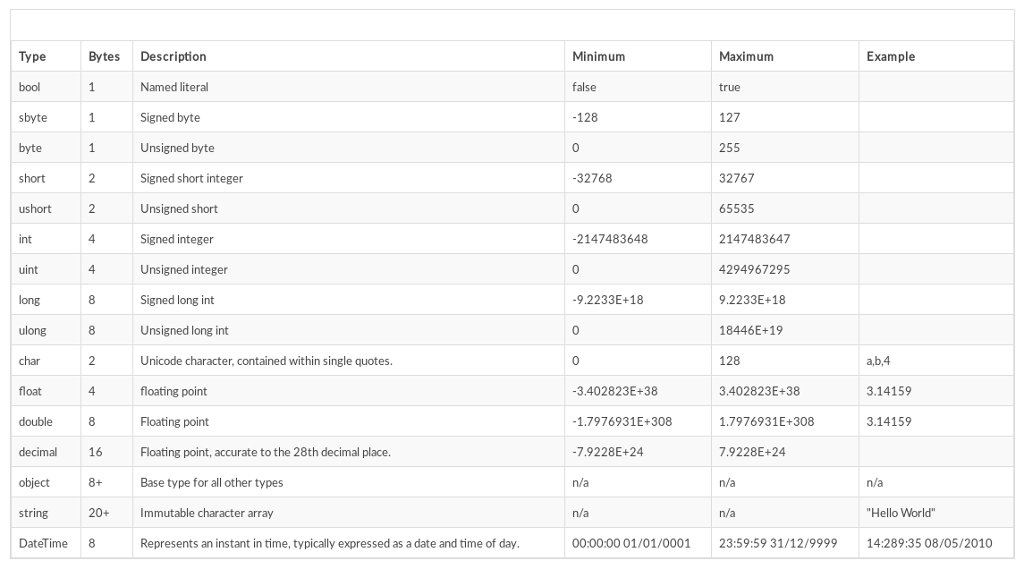The height and width of the screenshot is (569, 1024).
Task: Click the Type column header
Action: [x=33, y=57]
